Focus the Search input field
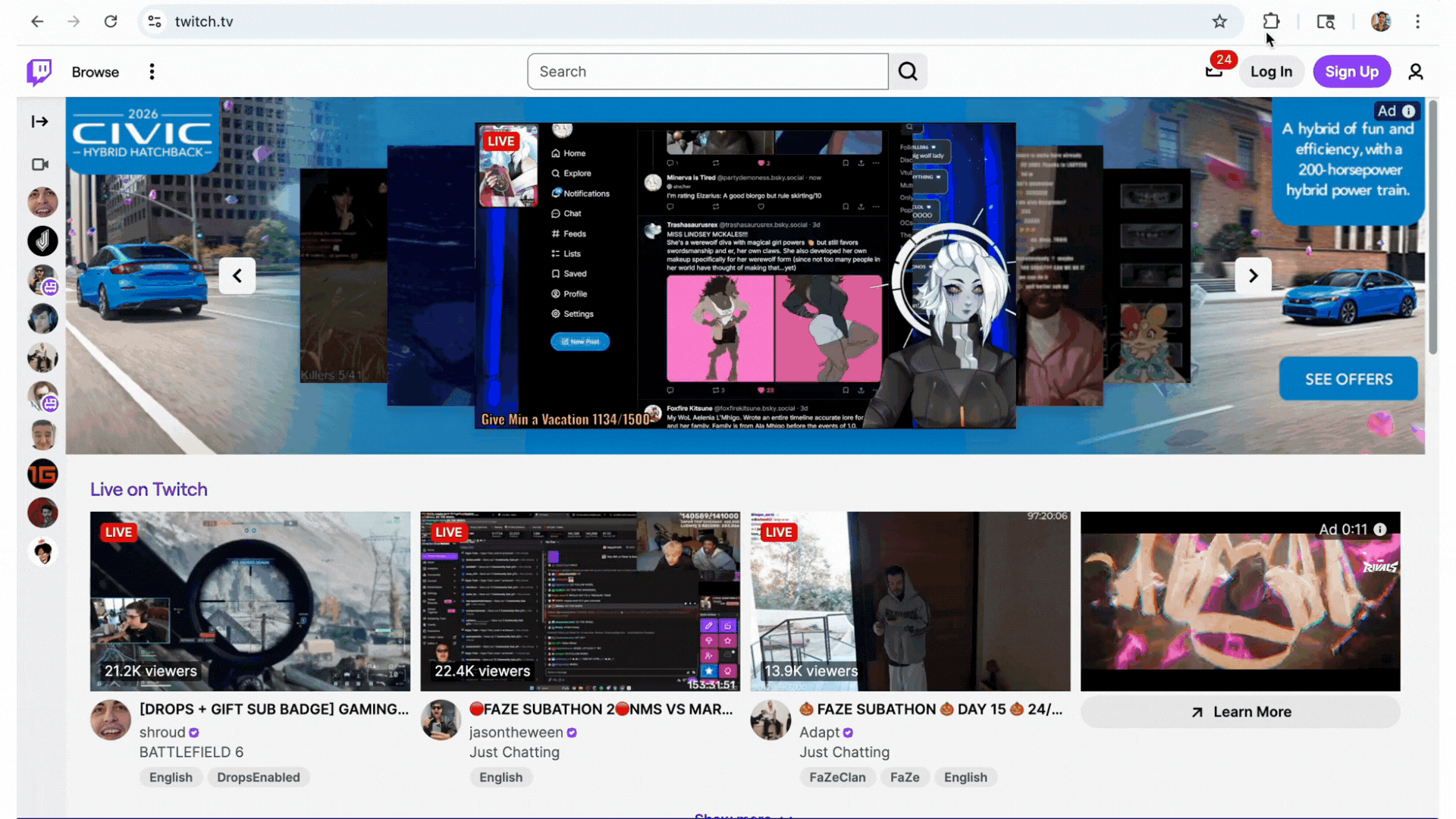Viewport: 1456px width, 819px height. point(708,72)
